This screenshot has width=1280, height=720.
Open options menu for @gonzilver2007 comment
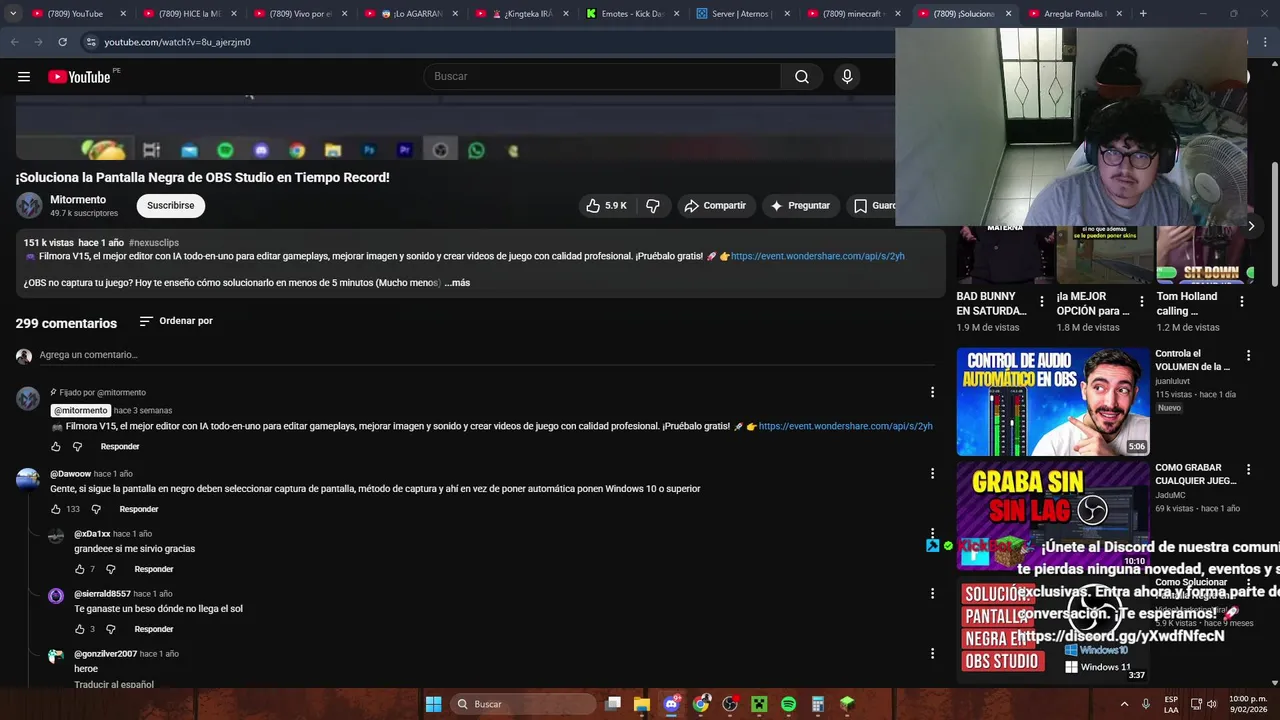click(932, 653)
